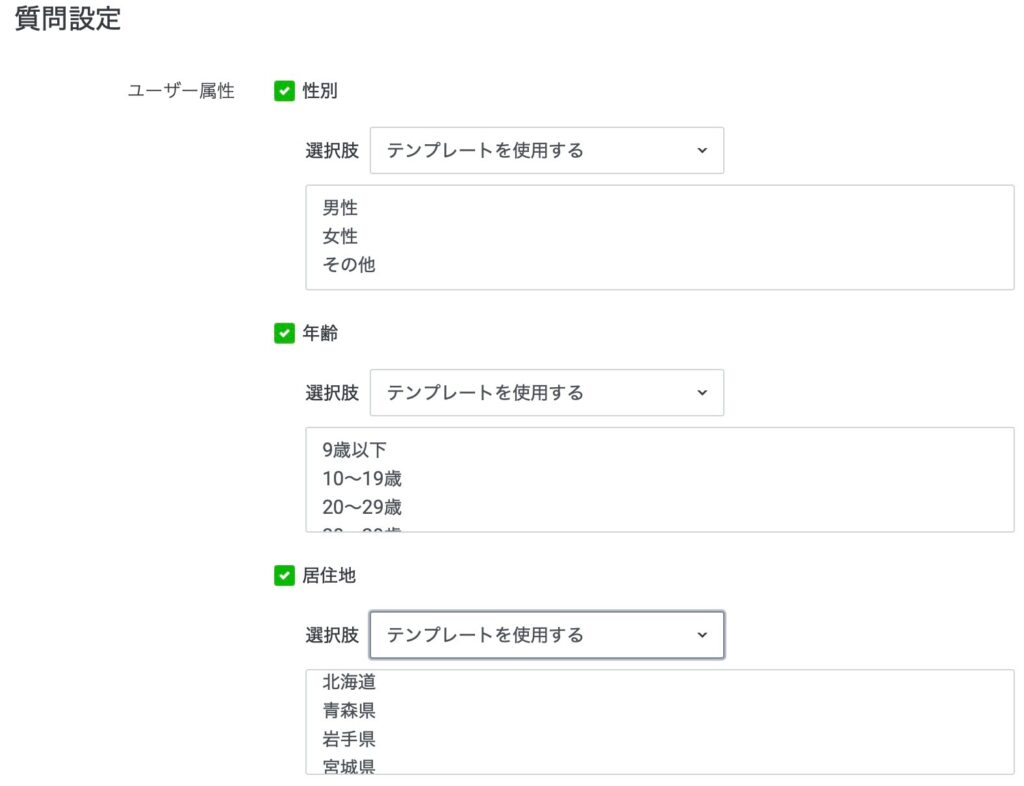1024x786 pixels.
Task: Select 9歳以下 in the age options
Action: (x=354, y=450)
